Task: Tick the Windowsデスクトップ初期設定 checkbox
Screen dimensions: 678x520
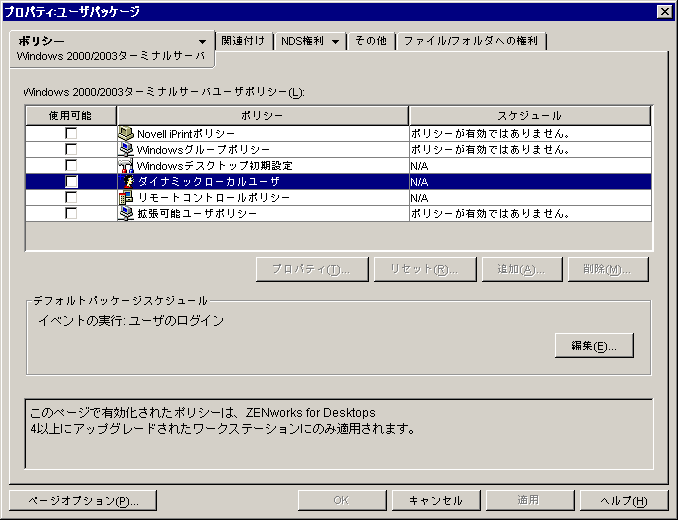Action: coord(71,165)
